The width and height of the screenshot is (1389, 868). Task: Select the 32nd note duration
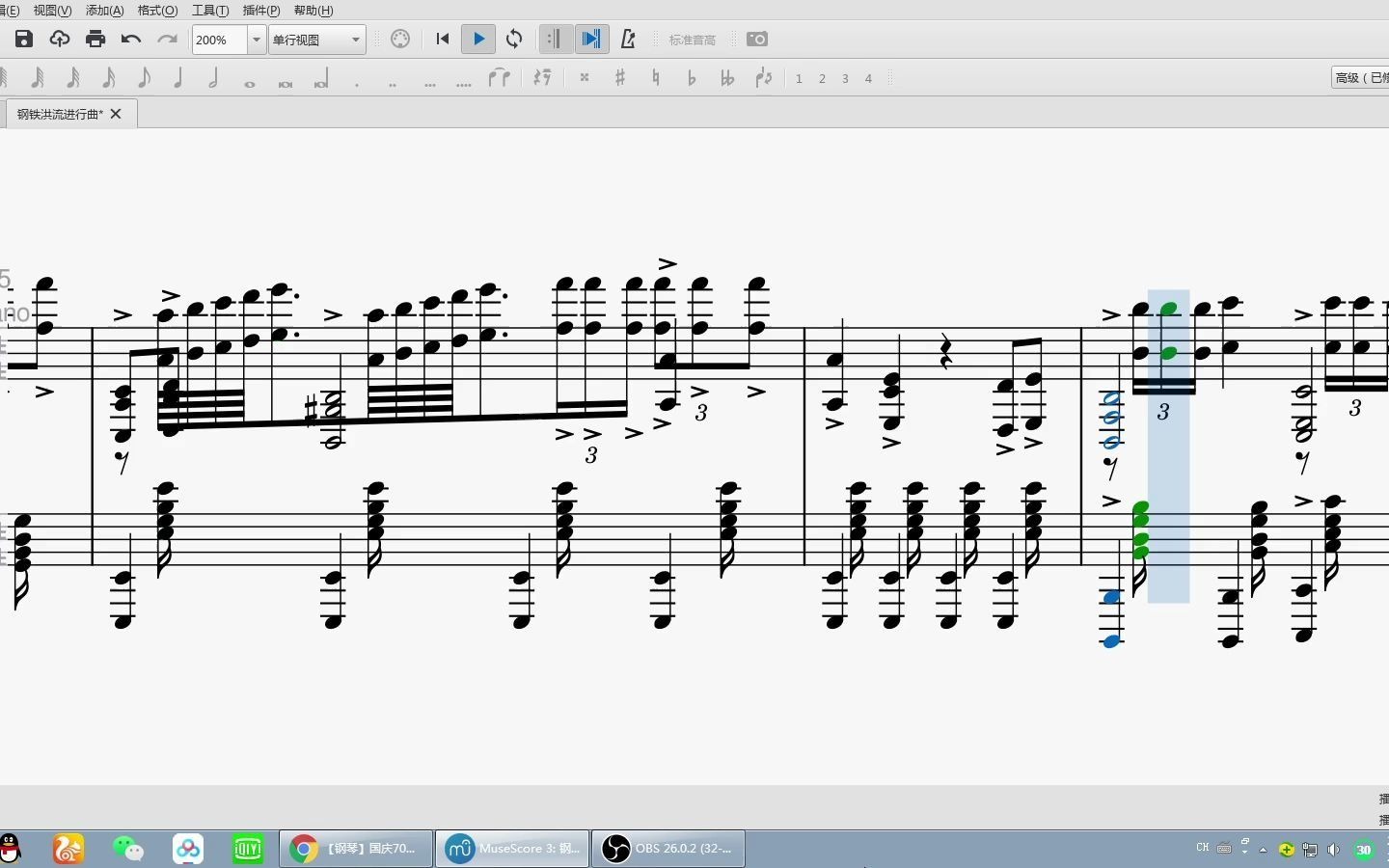point(73,78)
